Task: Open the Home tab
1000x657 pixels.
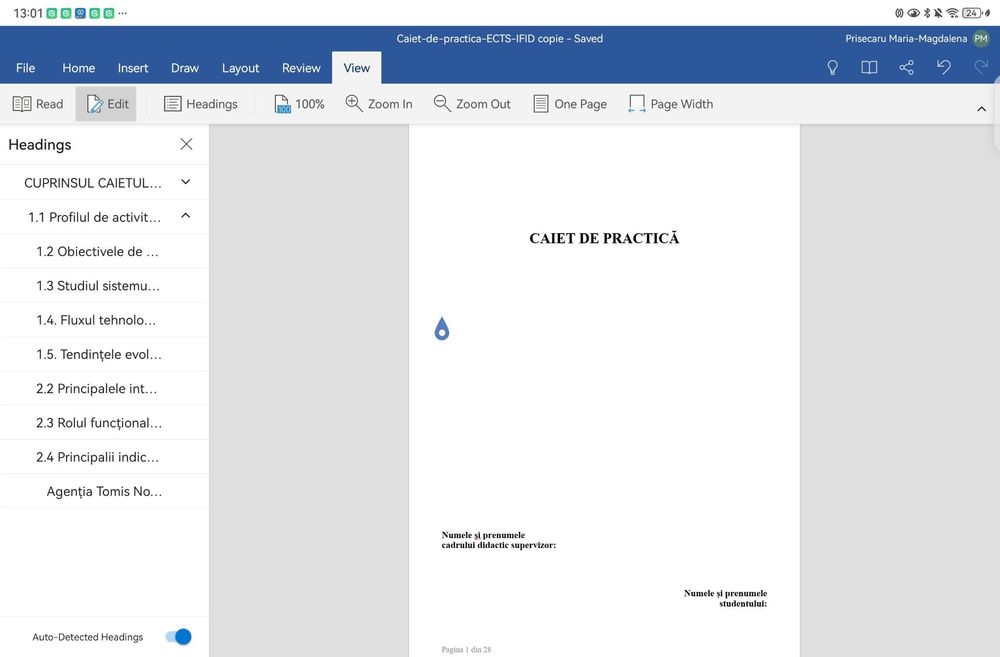Action: pos(78,68)
